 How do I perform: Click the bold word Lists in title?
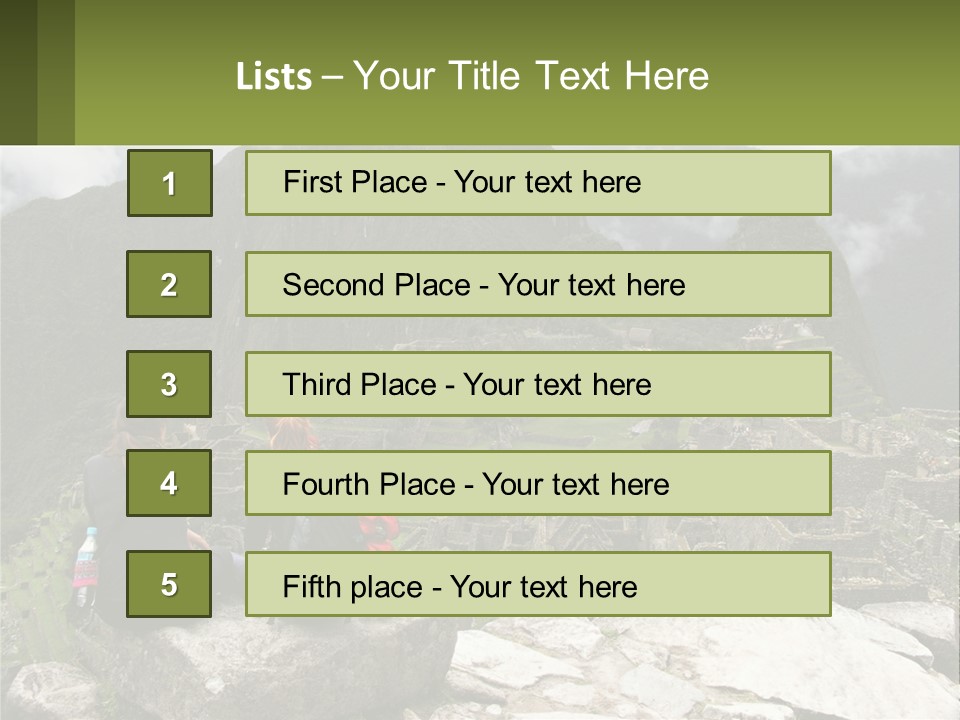coord(274,77)
